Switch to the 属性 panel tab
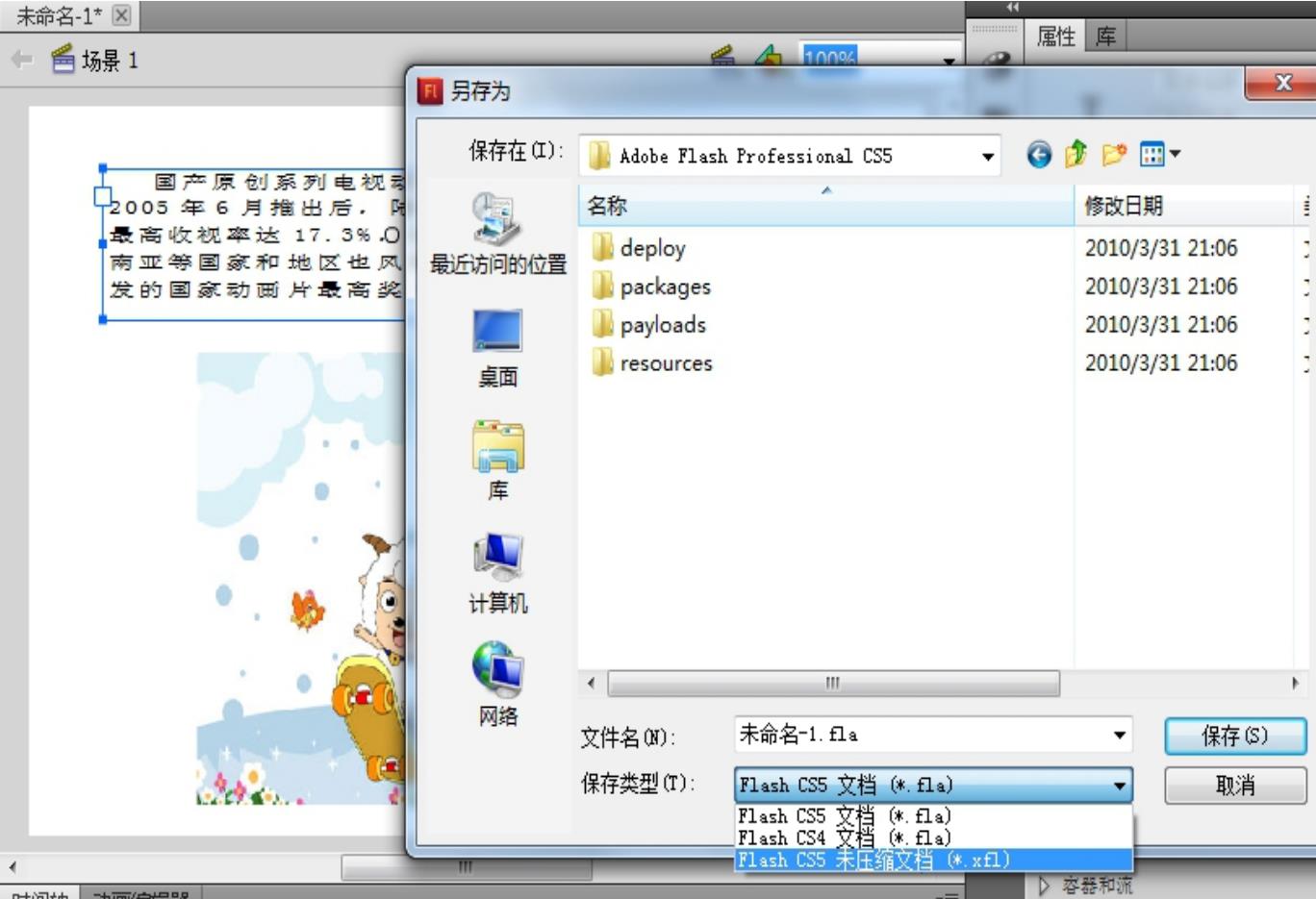 (1055, 37)
